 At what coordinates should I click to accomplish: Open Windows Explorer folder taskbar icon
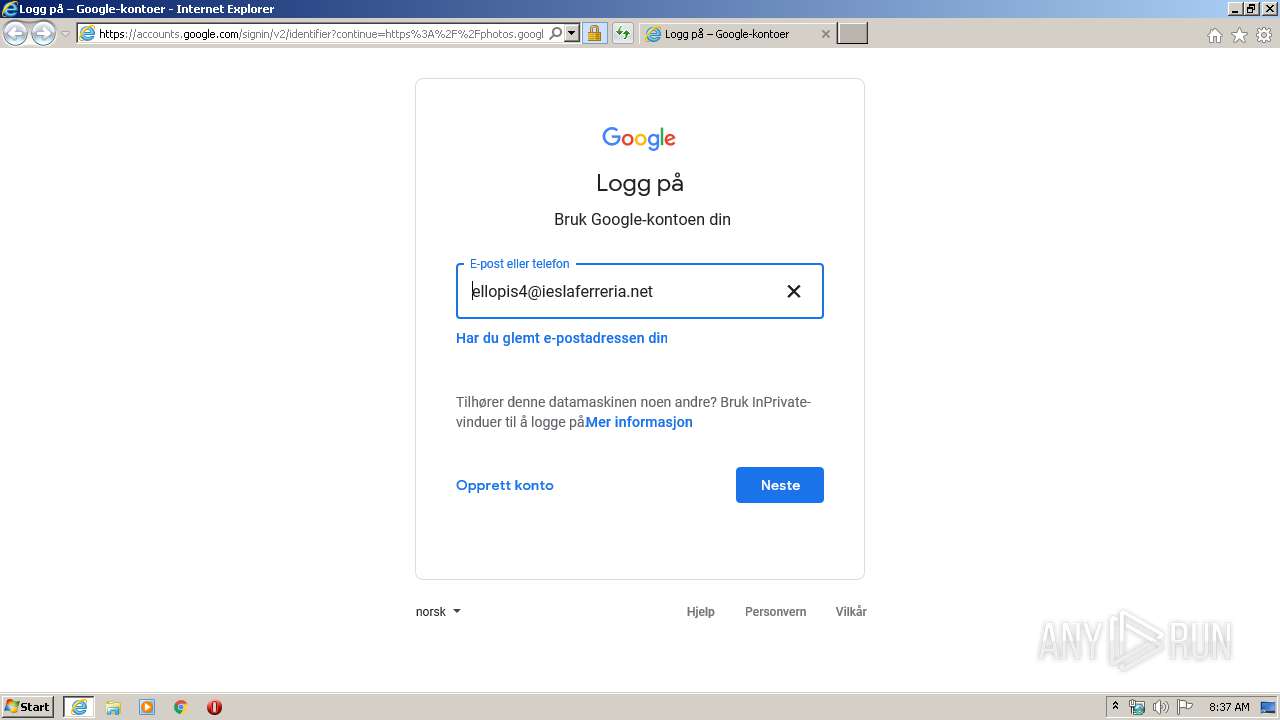(x=113, y=707)
